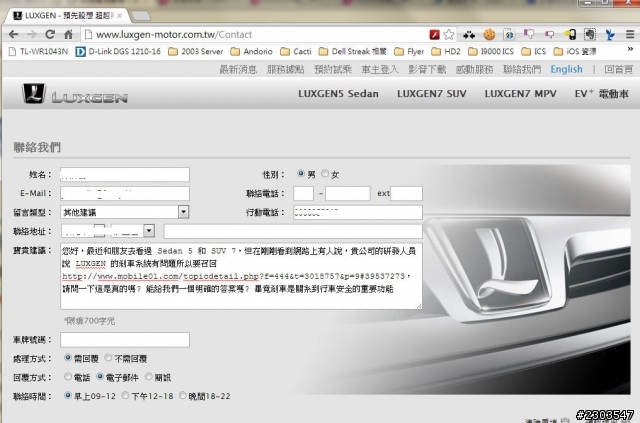
Task: Select 不需回覆 radio button
Action: [108, 358]
